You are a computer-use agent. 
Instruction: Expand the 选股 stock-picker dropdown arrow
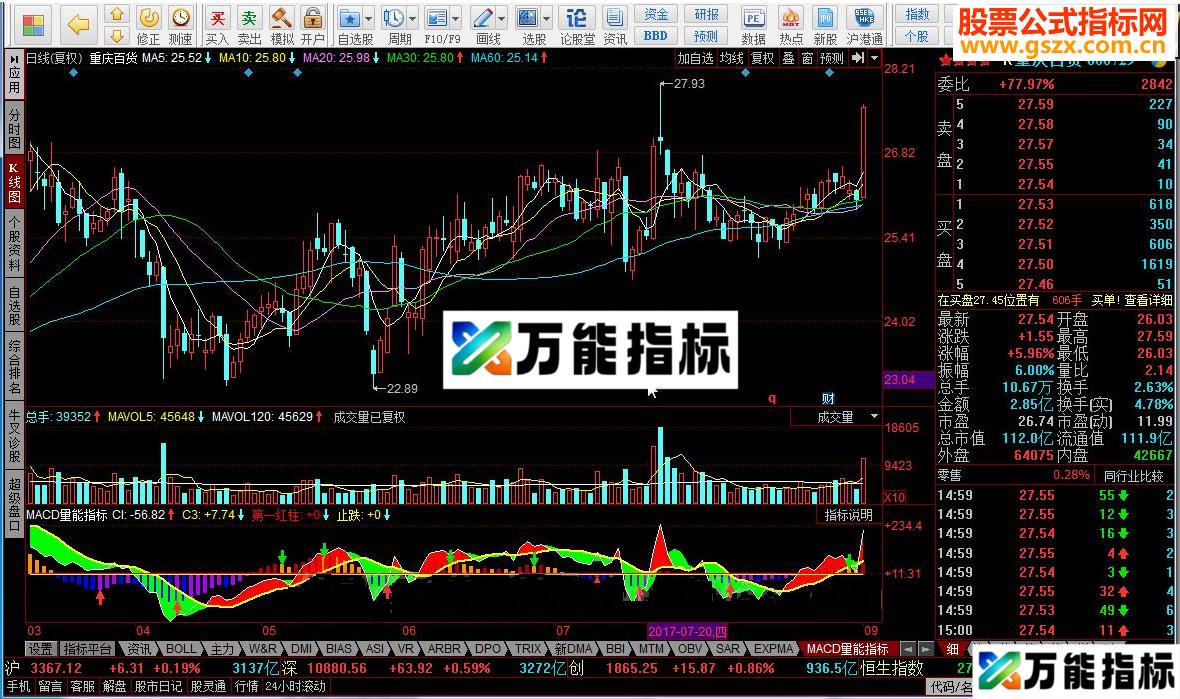click(546, 20)
